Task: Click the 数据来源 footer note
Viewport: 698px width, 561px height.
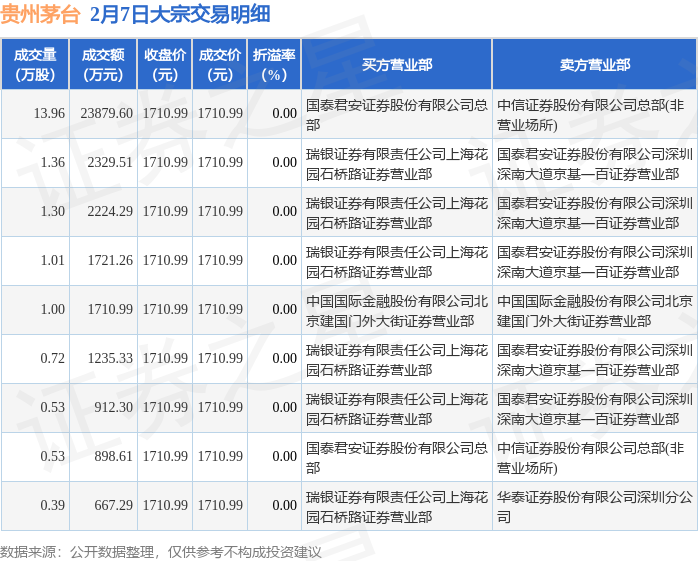Action: [x=161, y=553]
